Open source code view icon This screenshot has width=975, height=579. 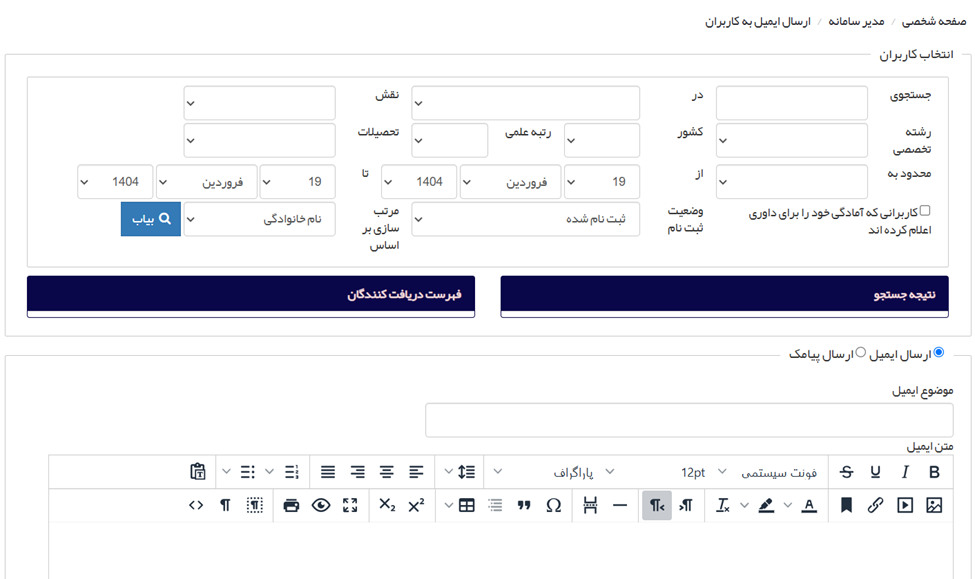coord(196,506)
